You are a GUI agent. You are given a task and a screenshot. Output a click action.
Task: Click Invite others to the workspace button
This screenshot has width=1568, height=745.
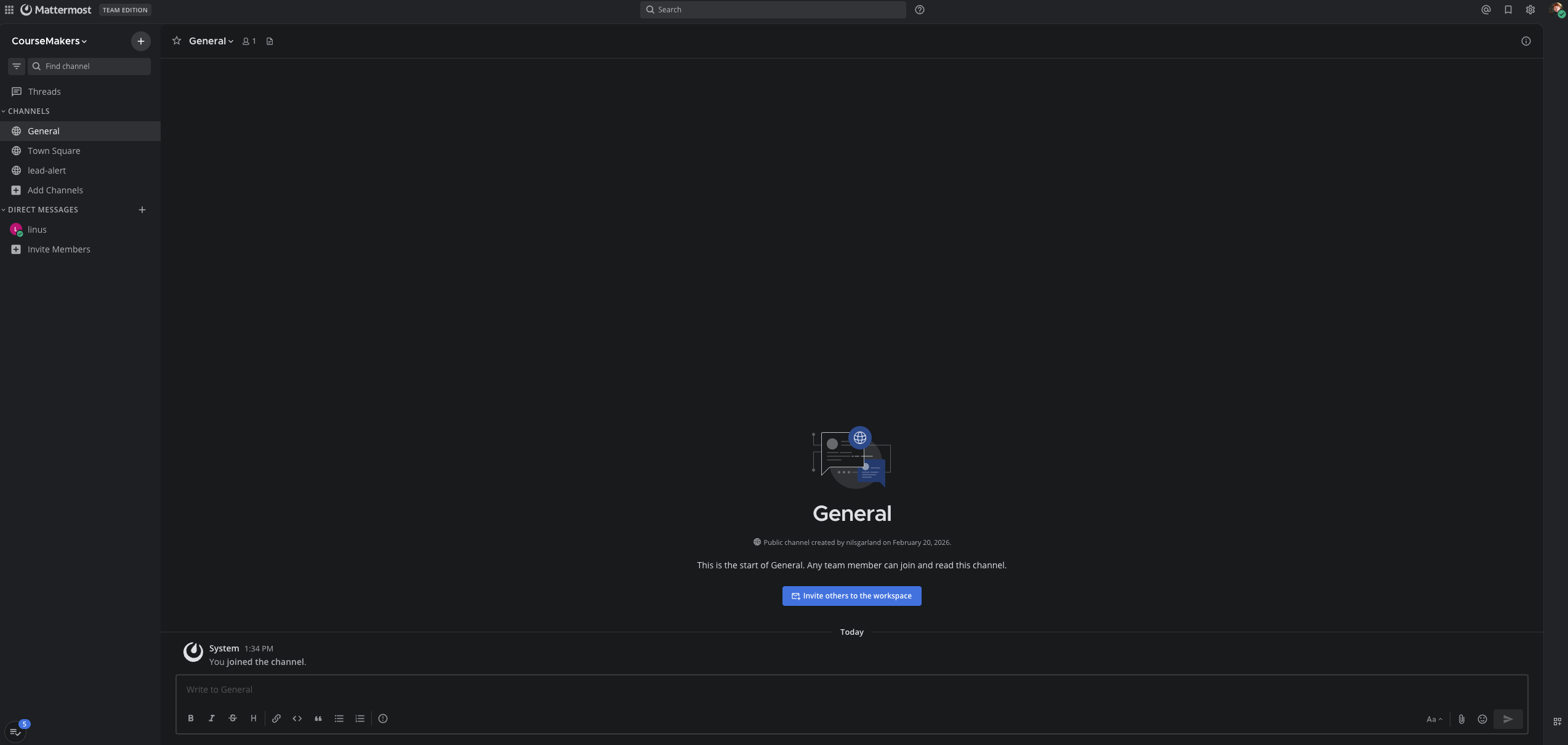tap(851, 596)
